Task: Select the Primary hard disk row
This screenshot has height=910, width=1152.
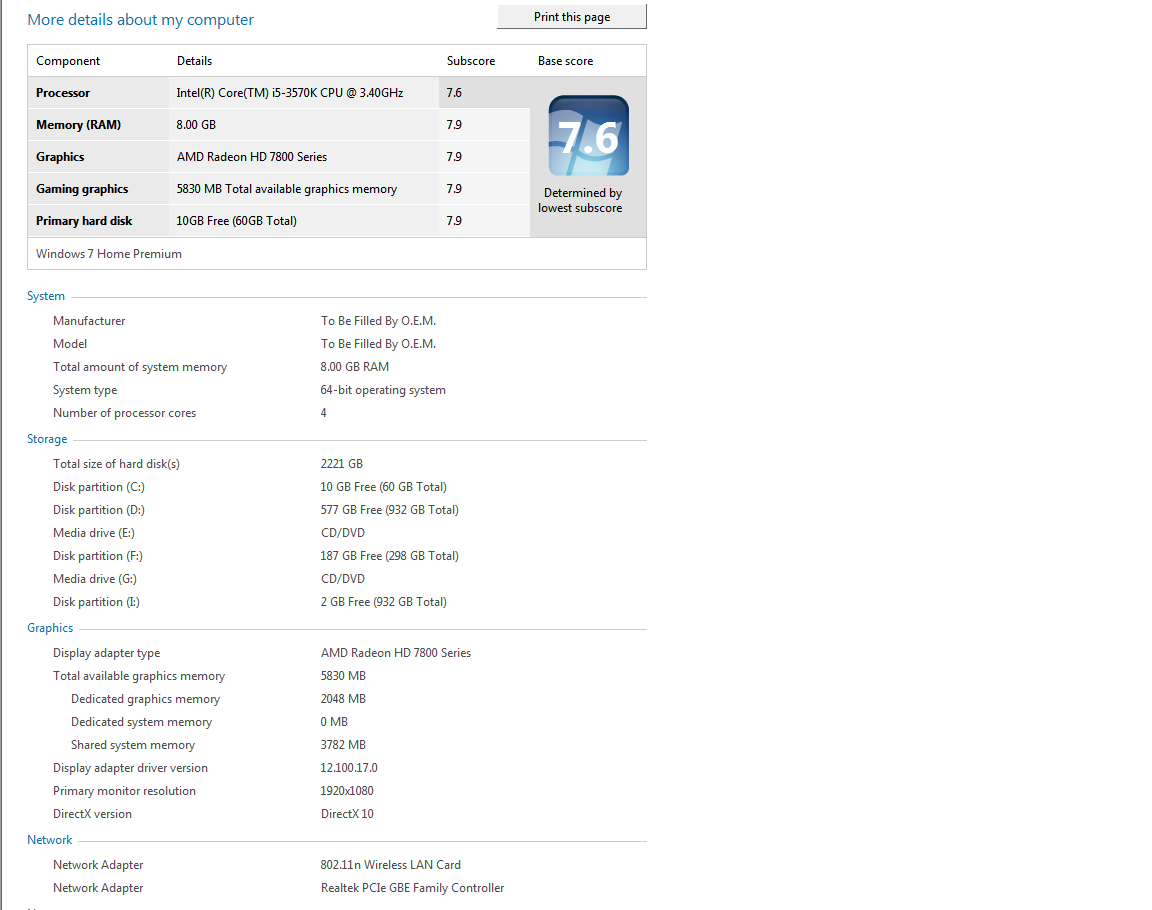Action: point(279,220)
